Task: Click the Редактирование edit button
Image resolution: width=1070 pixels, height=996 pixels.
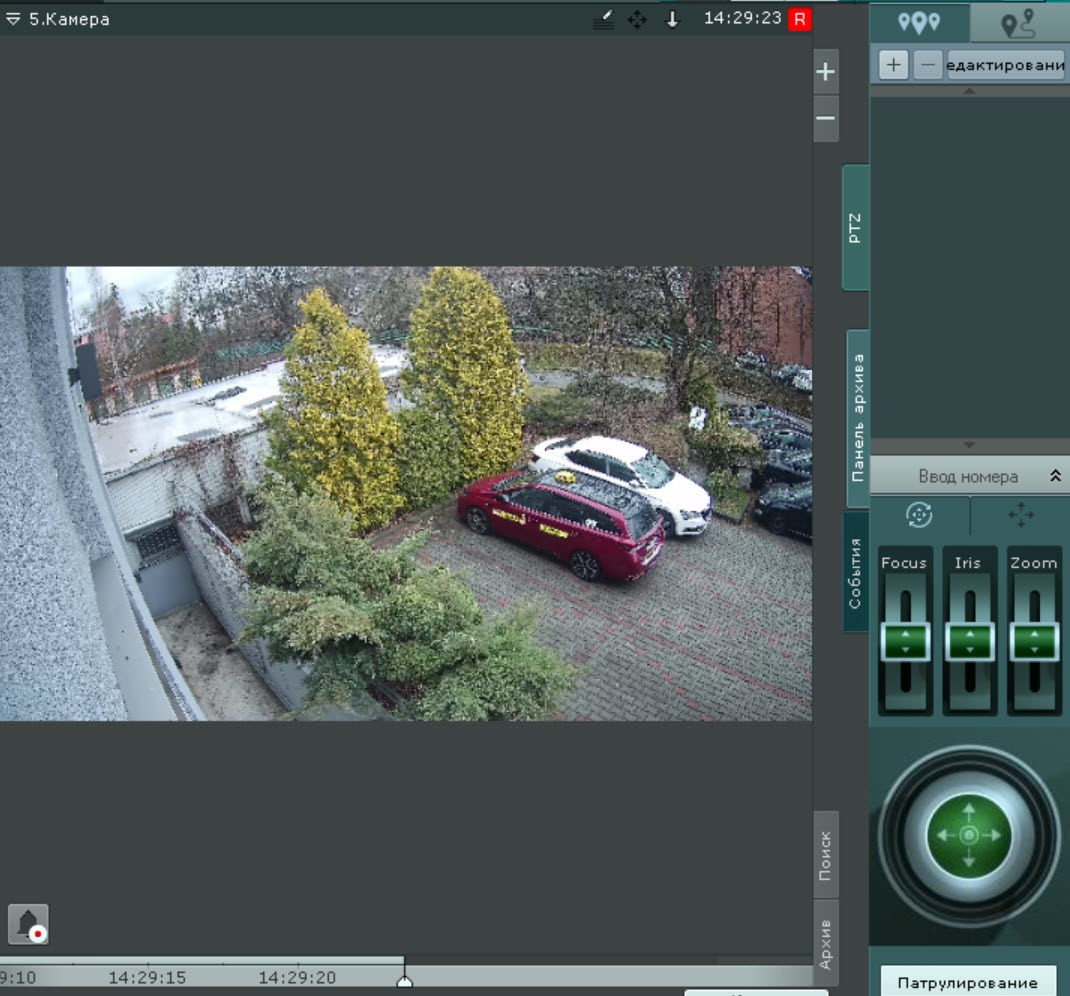Action: (x=1005, y=65)
